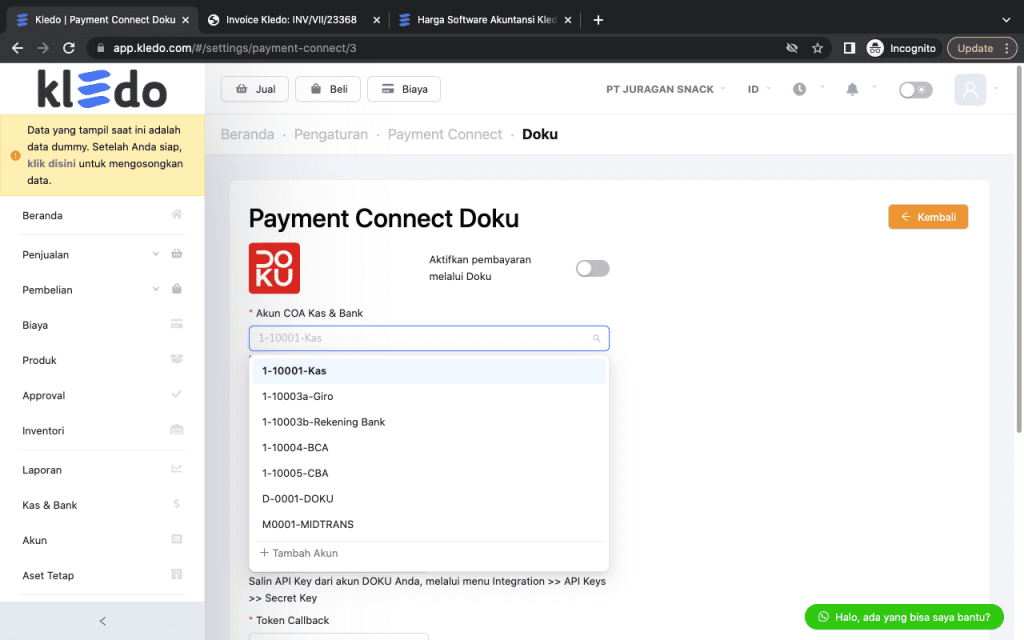Click the Kembali back button

coord(928,217)
